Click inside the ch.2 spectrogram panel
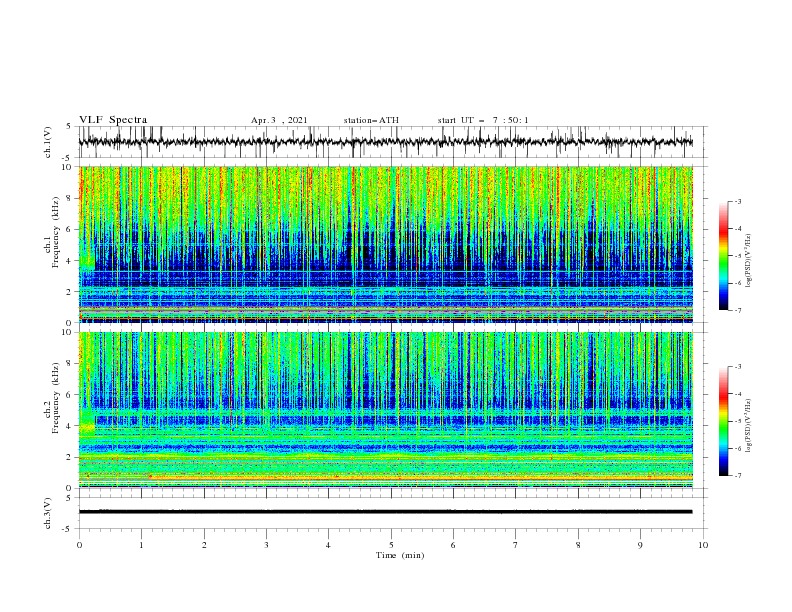Viewport: 792px width, 612px height. click(x=385, y=410)
